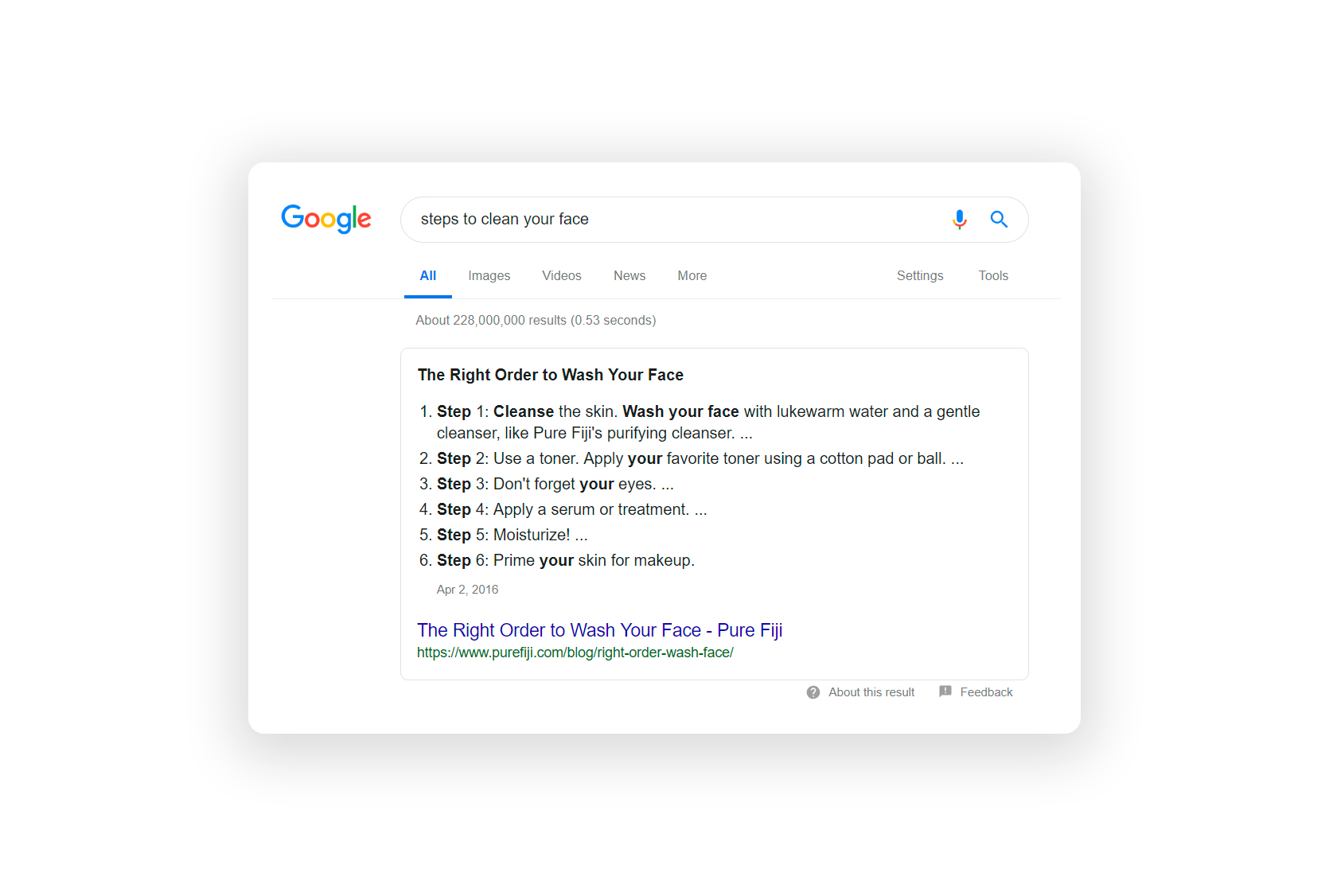
Task: Select the Videos search category
Action: coord(561,275)
